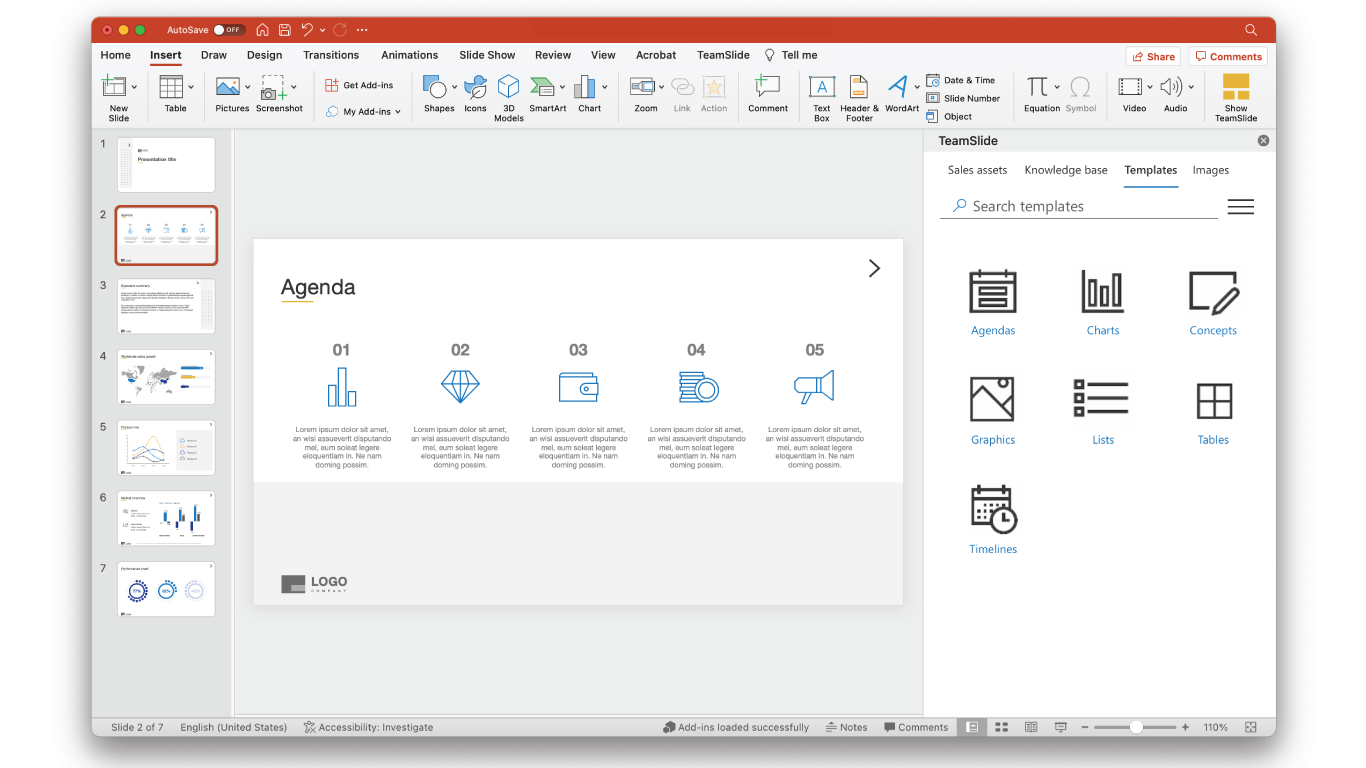The height and width of the screenshot is (768, 1366).
Task: Switch to Reading view in status bar
Action: point(1031,727)
